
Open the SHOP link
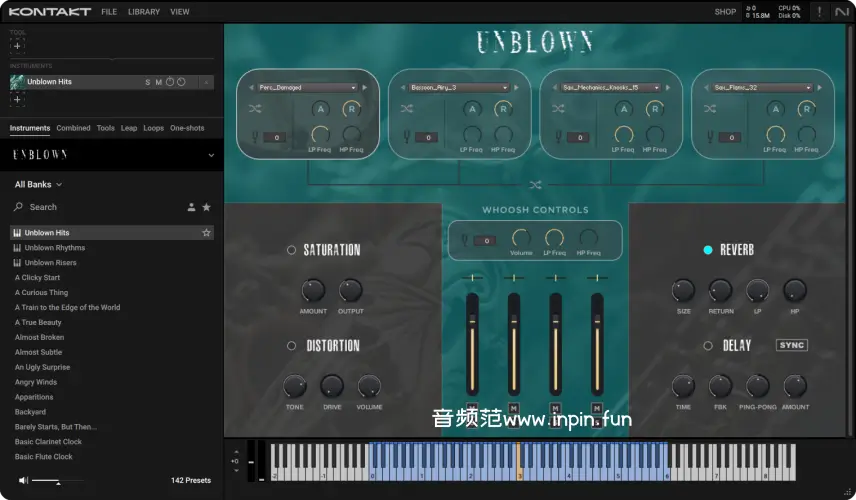[x=725, y=11]
